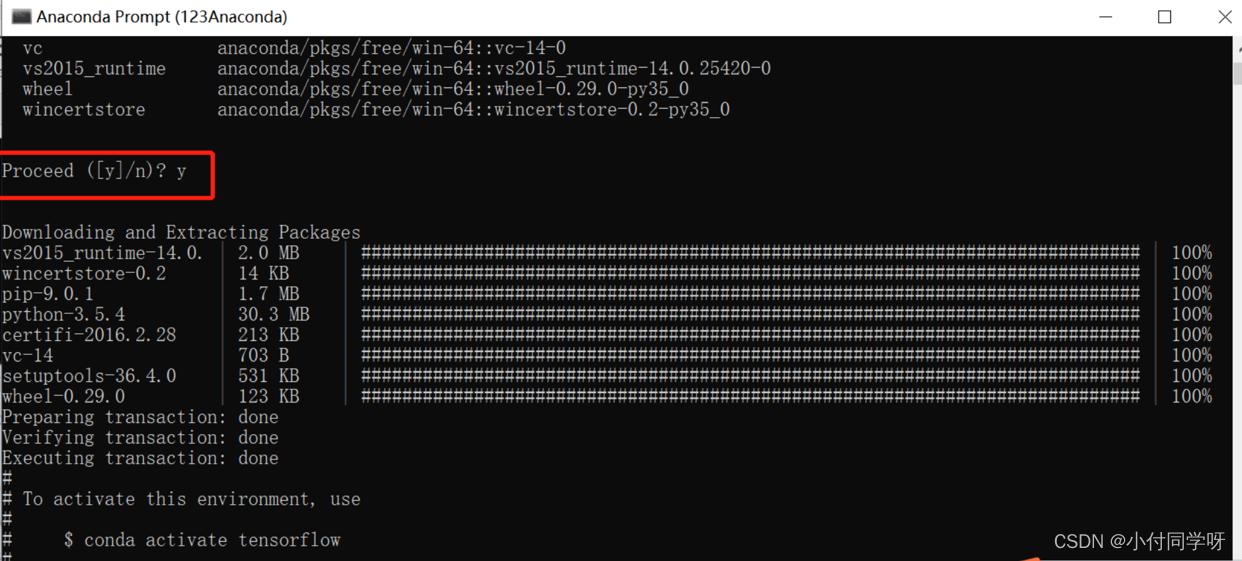Screen dimensions: 1242x561
Task: Click the setuptools-36.4.0 package name
Action: pos(89,376)
